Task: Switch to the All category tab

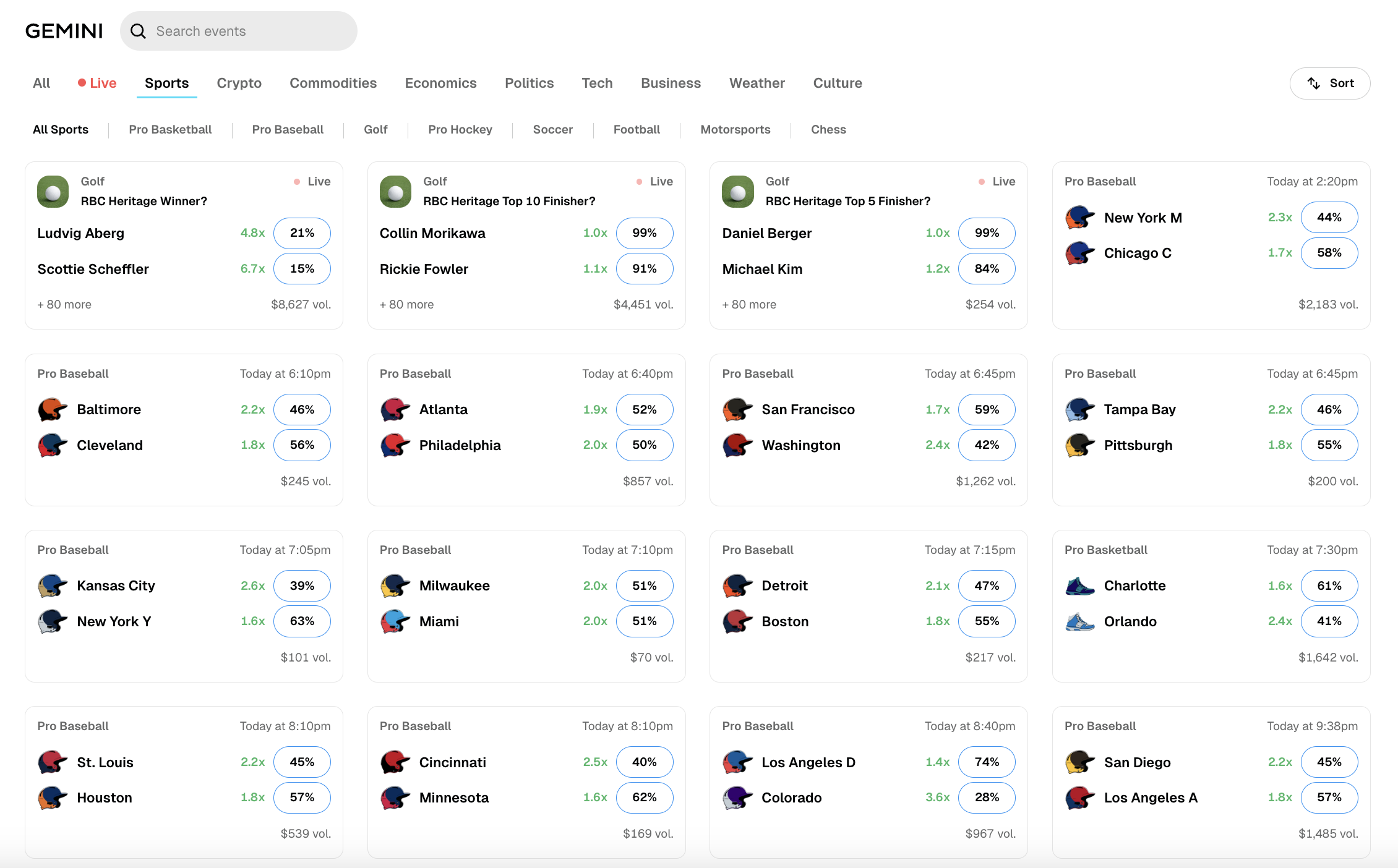Action: [41, 83]
